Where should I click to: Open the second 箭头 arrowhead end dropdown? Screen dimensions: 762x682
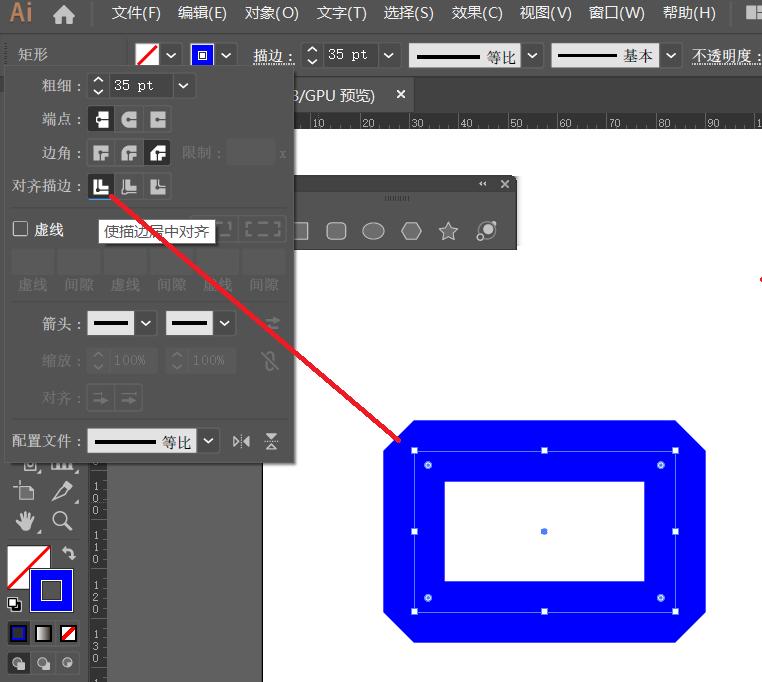(225, 323)
